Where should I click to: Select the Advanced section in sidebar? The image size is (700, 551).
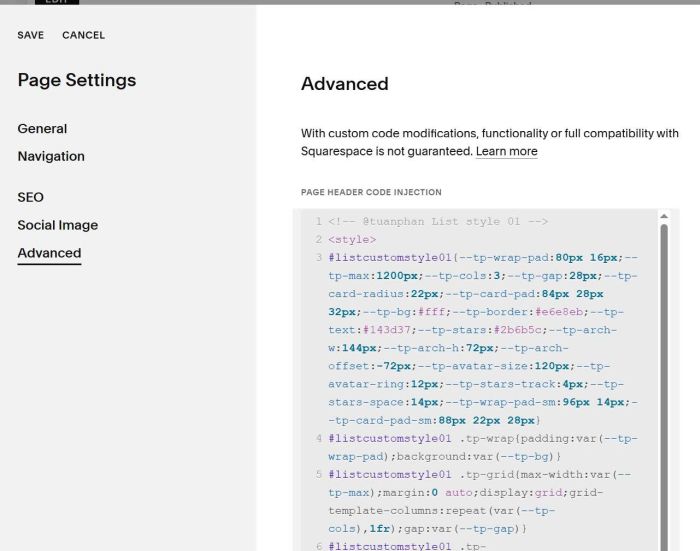49,253
